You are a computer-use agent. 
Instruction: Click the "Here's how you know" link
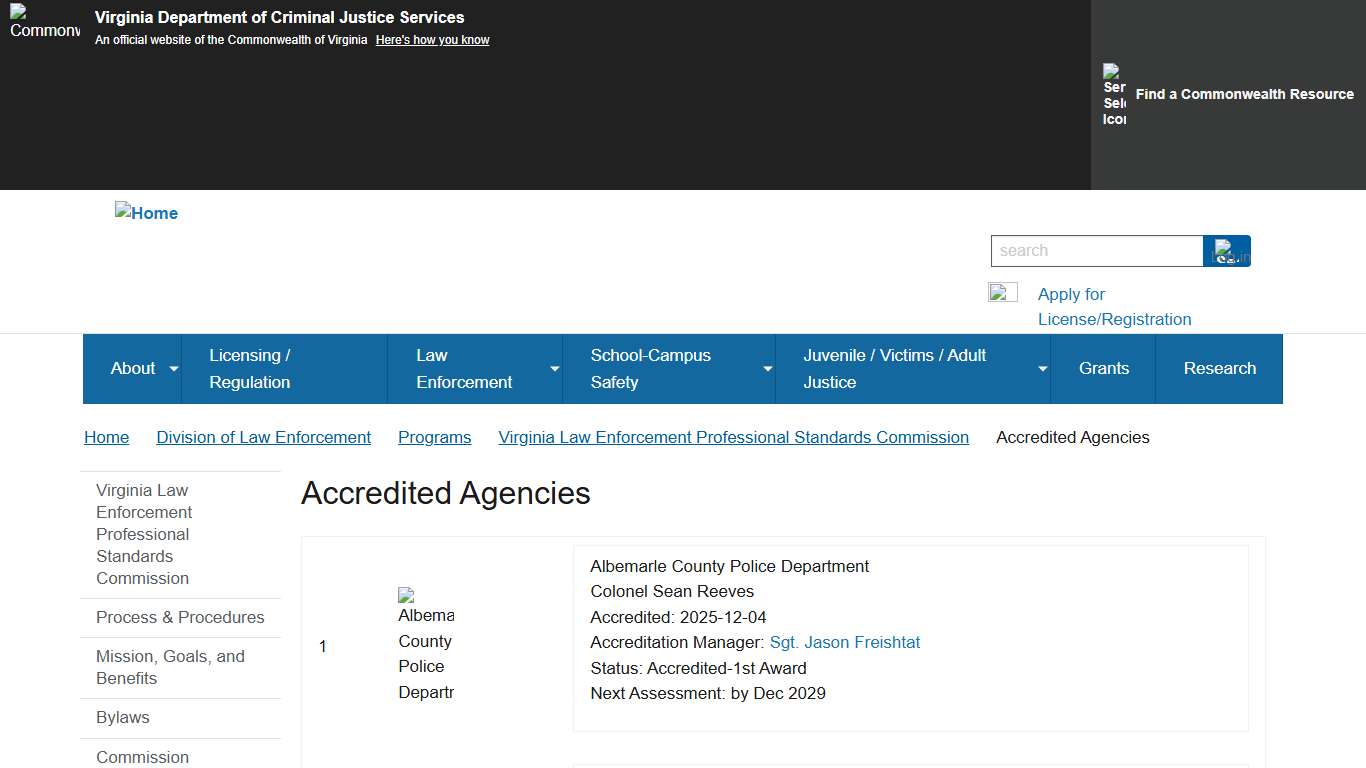click(x=432, y=39)
